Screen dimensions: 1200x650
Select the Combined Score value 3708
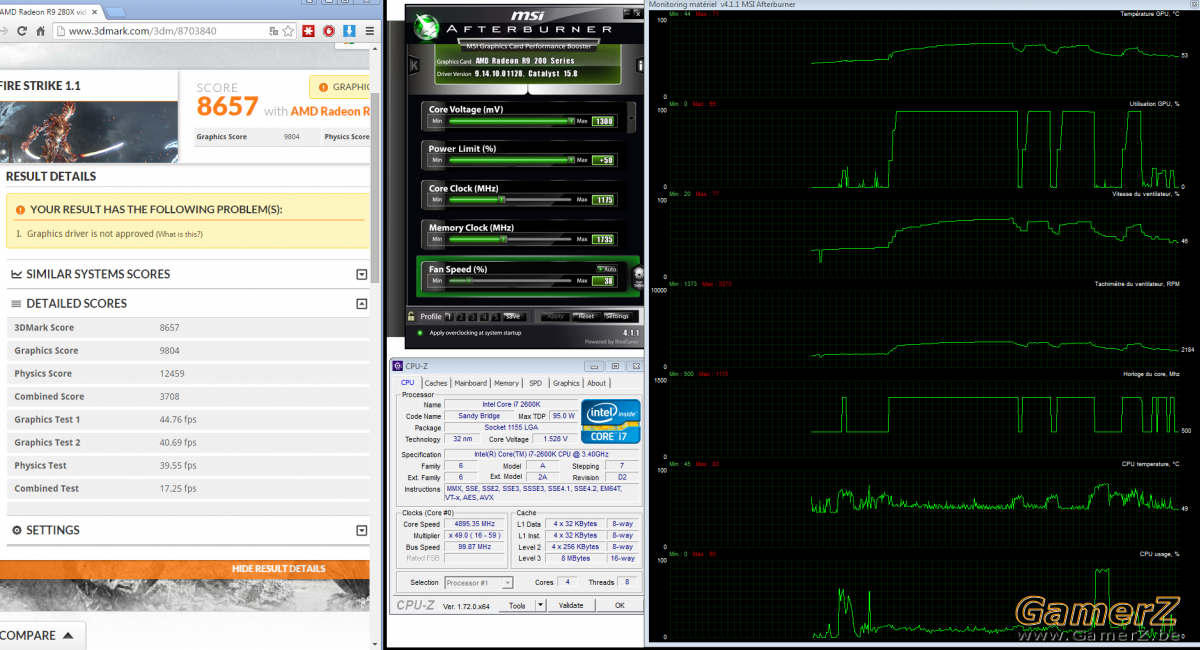click(170, 397)
